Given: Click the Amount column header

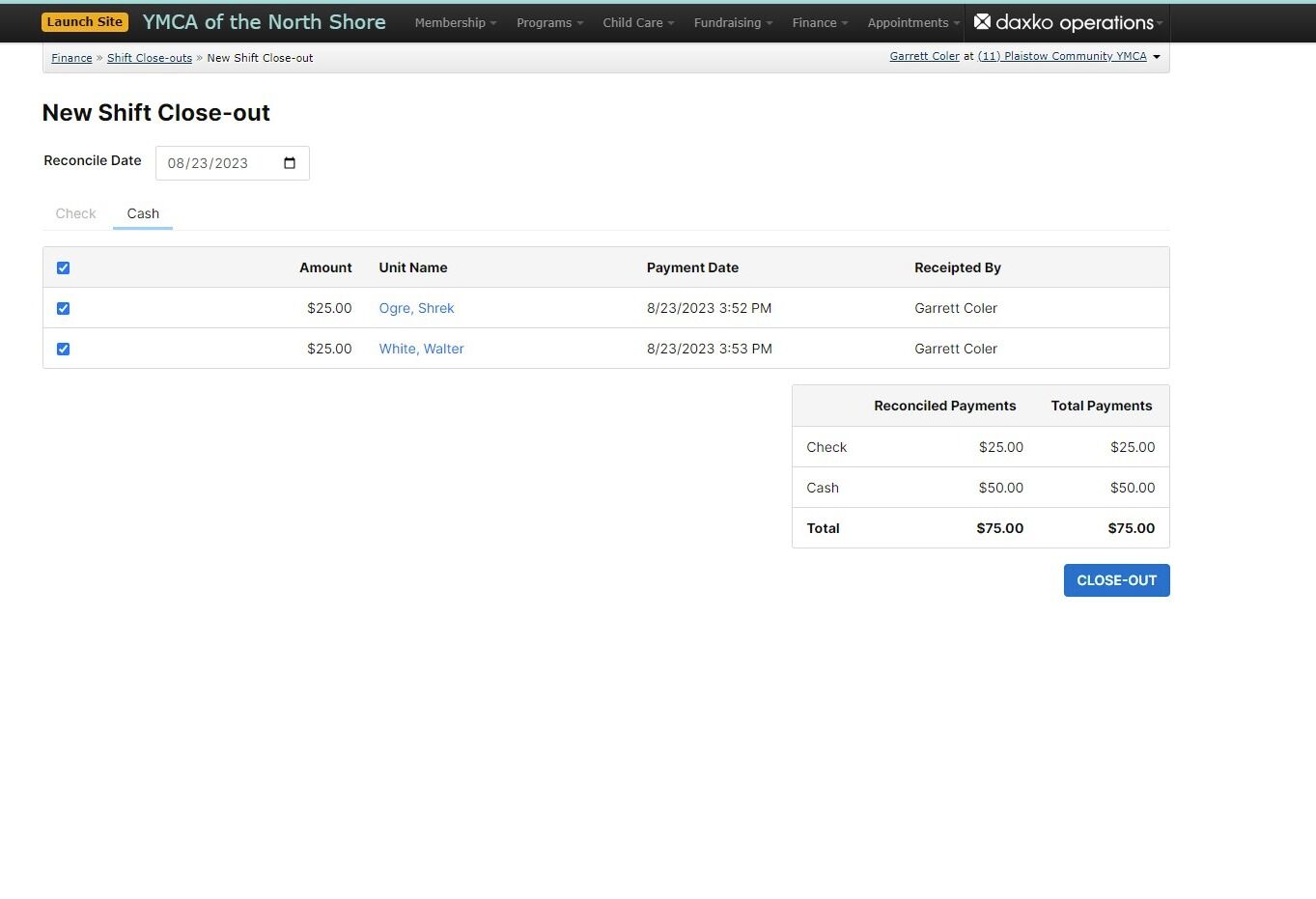Looking at the screenshot, I should (325, 267).
